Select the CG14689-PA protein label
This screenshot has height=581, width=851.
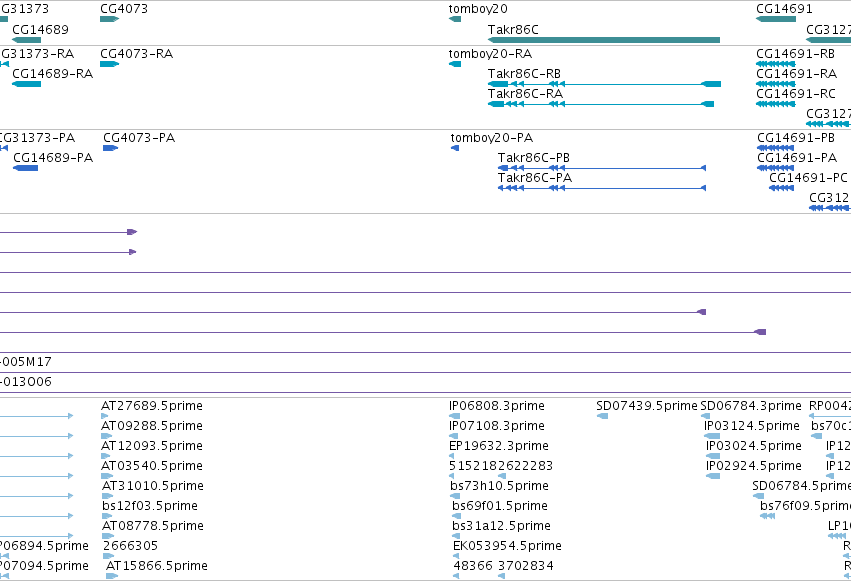coord(53,158)
